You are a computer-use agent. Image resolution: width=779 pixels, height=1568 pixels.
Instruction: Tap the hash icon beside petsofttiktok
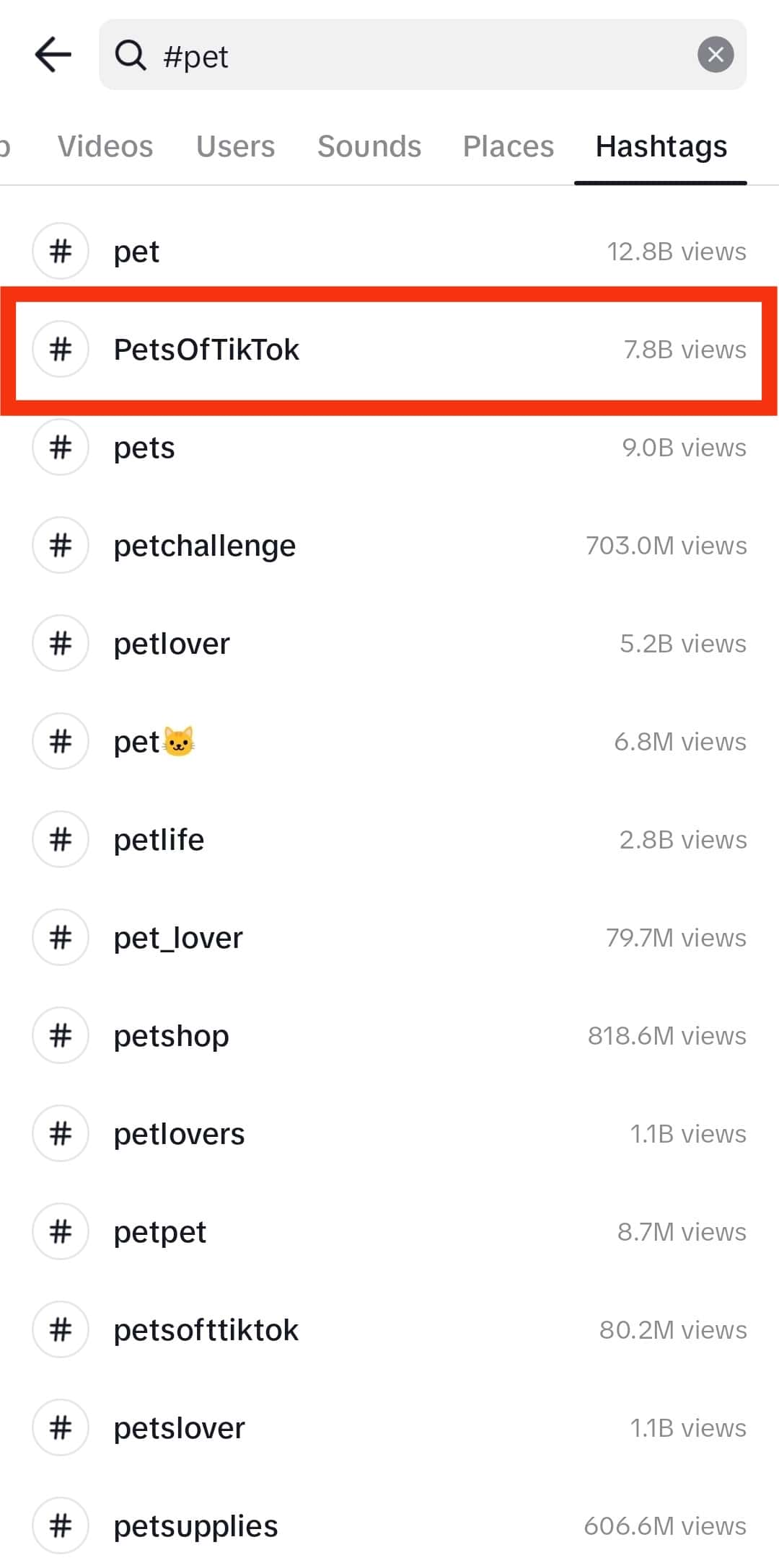(x=61, y=1330)
